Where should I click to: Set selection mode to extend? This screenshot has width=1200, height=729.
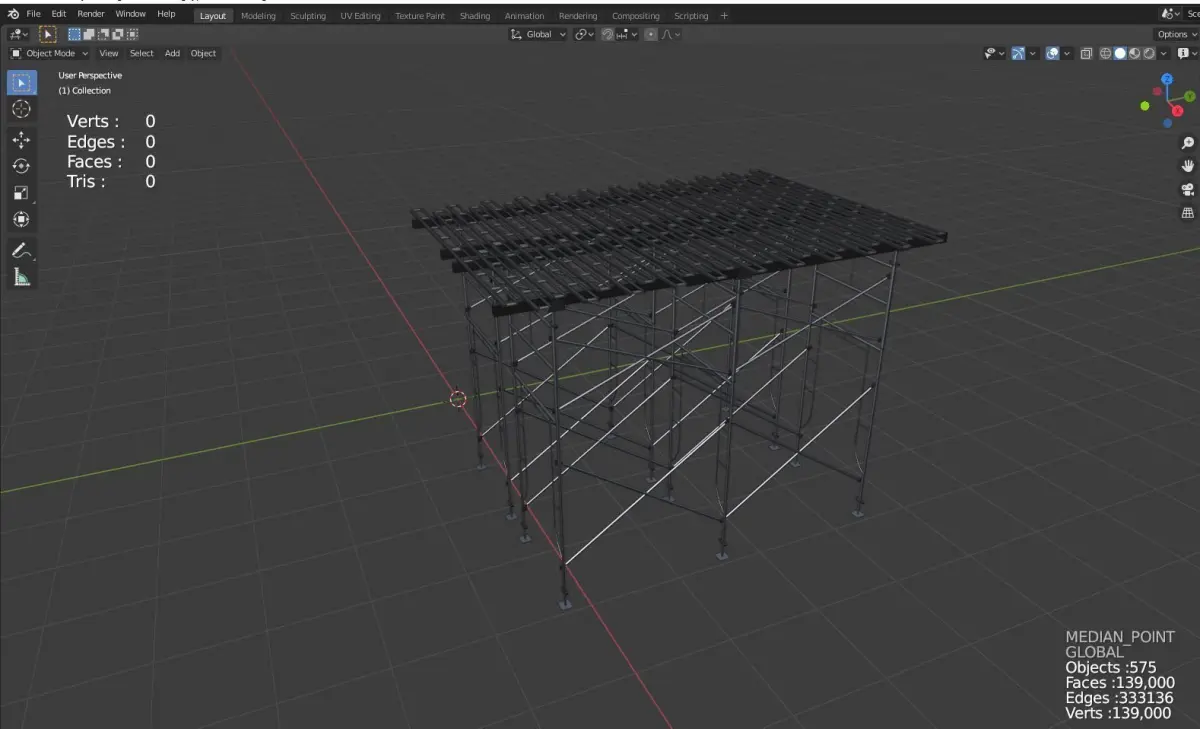point(88,34)
